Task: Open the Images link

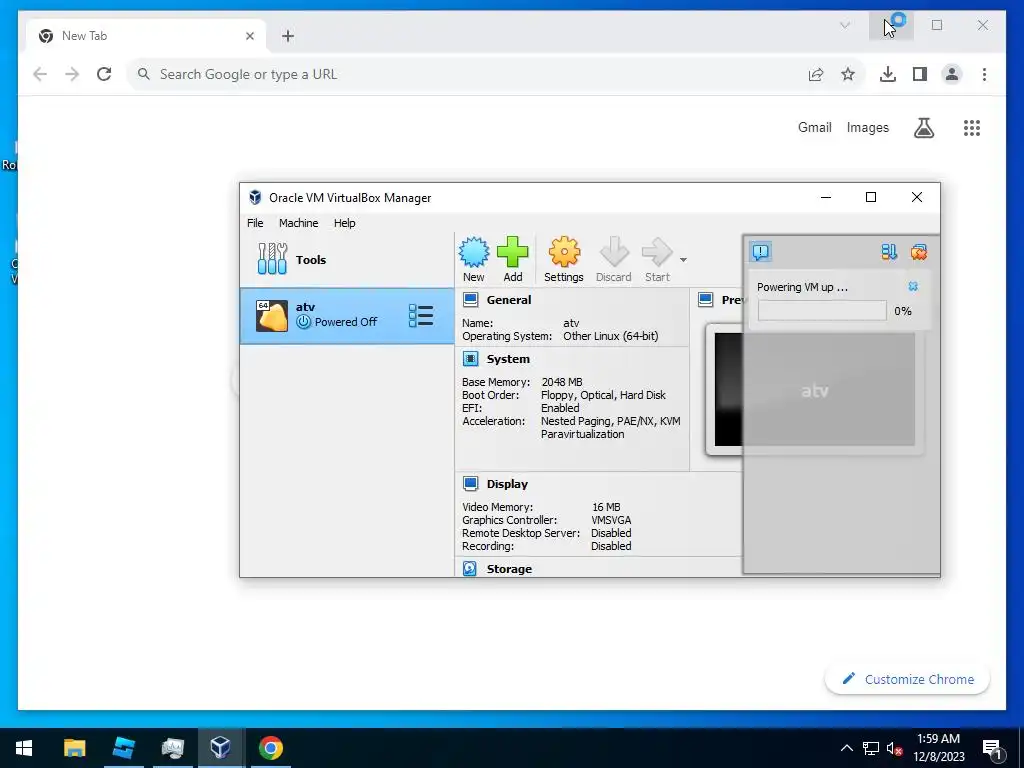Action: 867,127
